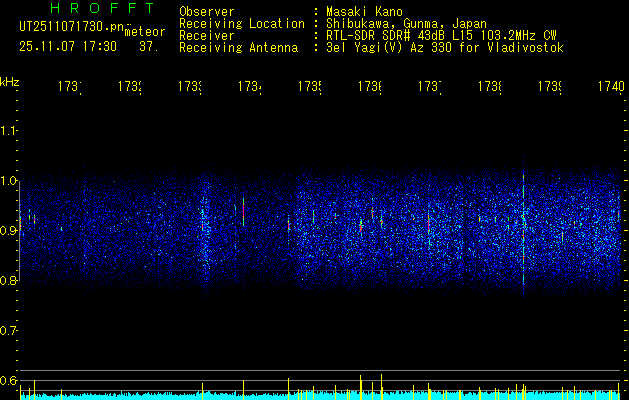This screenshot has width=629, height=400.
Task: Click the kHz axis unit label
Action: [10, 82]
